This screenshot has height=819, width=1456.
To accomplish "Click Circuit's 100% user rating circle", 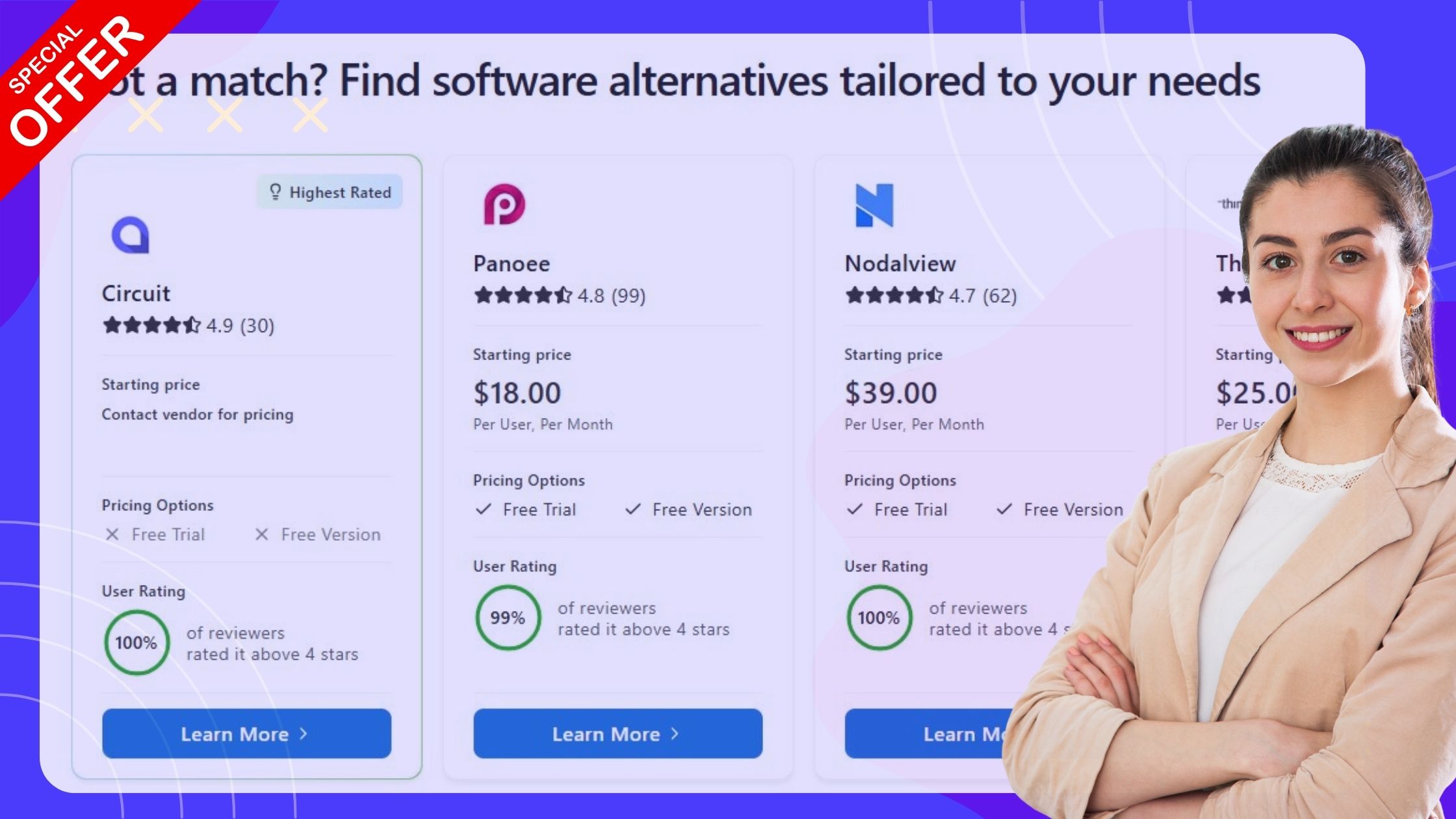I will click(136, 642).
